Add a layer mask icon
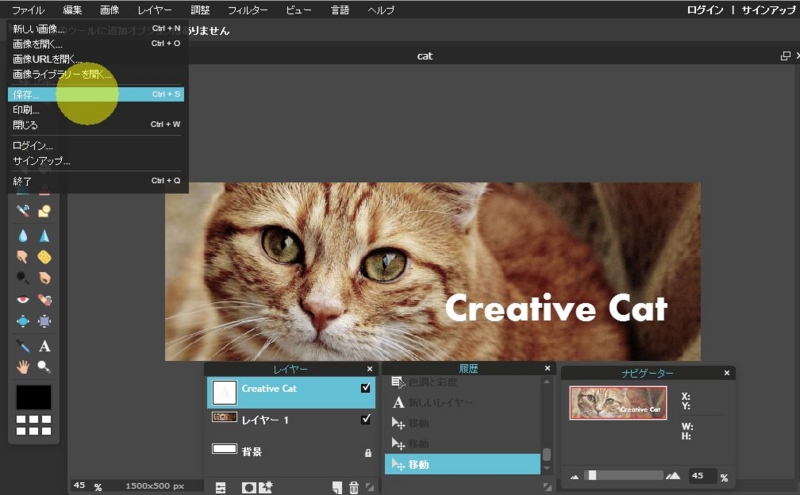 249,488
